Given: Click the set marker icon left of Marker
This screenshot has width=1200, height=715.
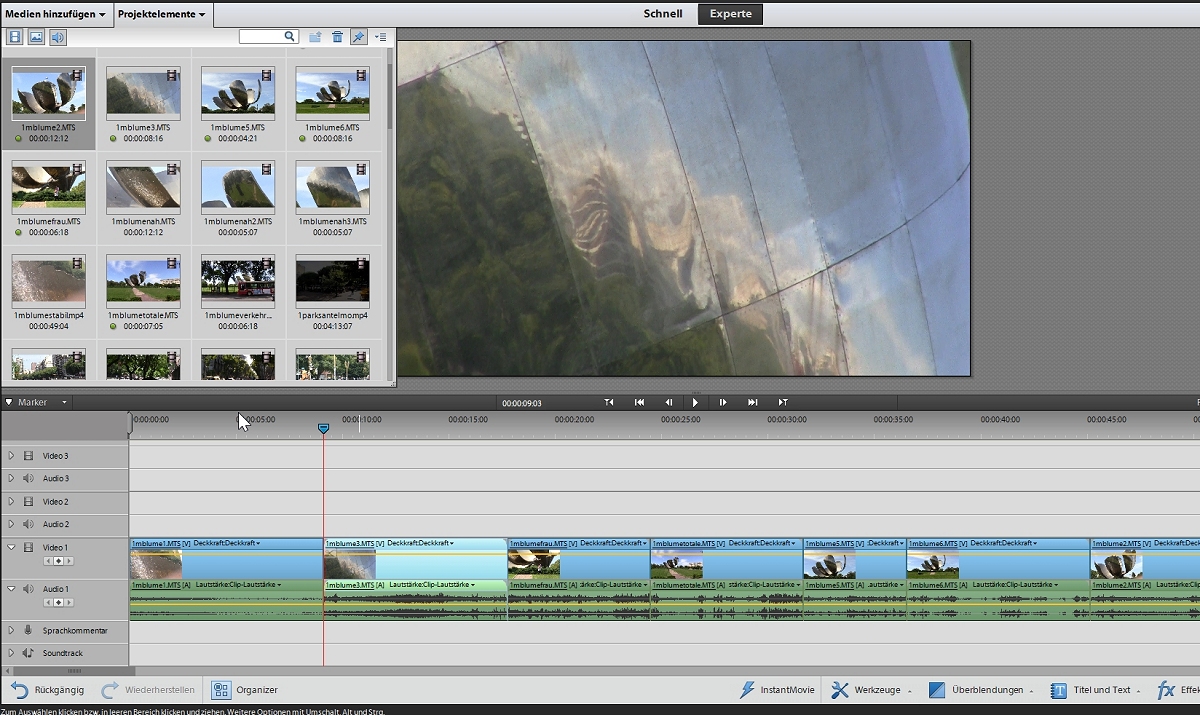Looking at the screenshot, I should [x=9, y=402].
